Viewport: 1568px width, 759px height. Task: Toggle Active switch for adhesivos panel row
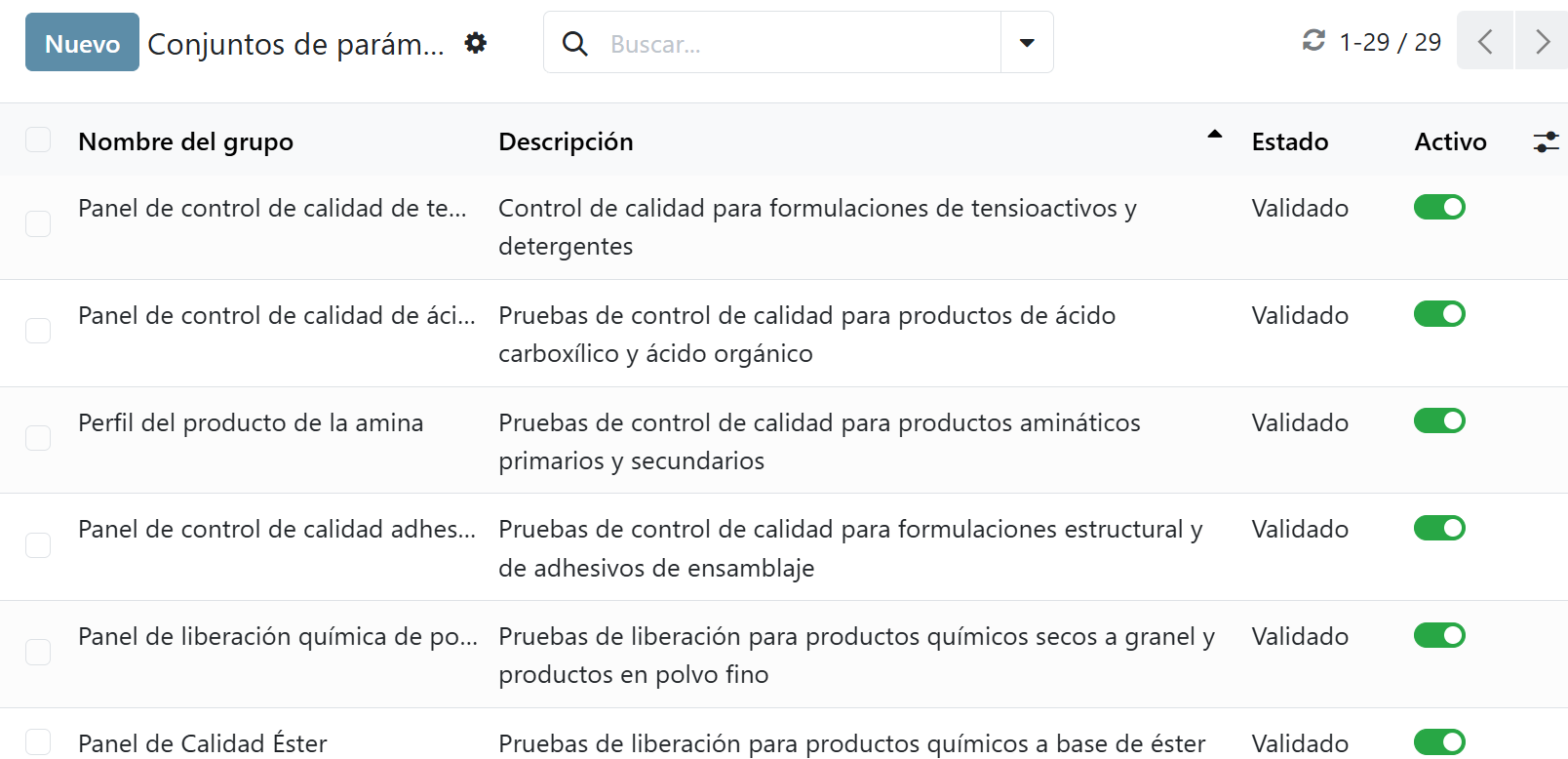[x=1439, y=528]
